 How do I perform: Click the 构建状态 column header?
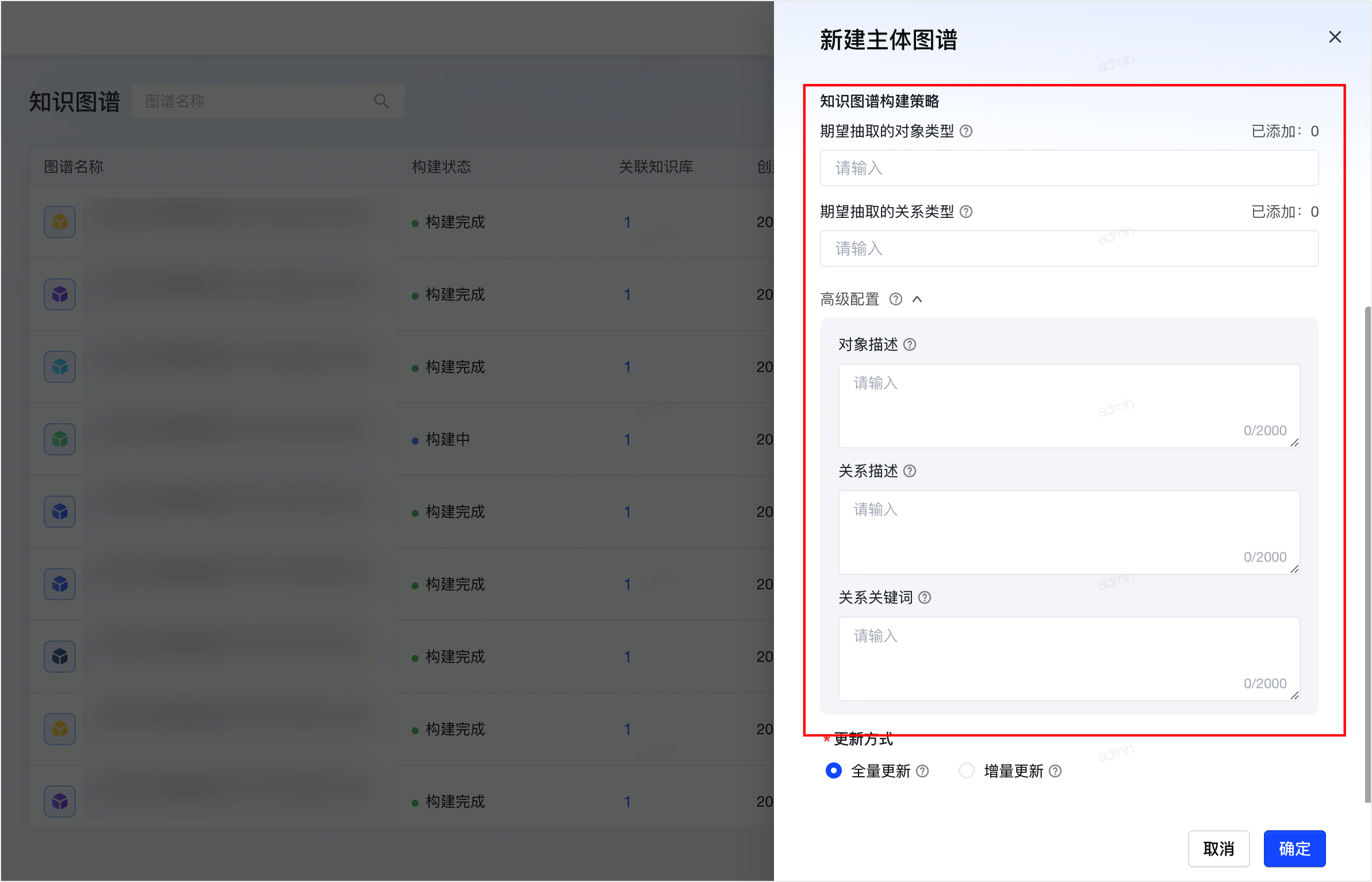tap(441, 167)
